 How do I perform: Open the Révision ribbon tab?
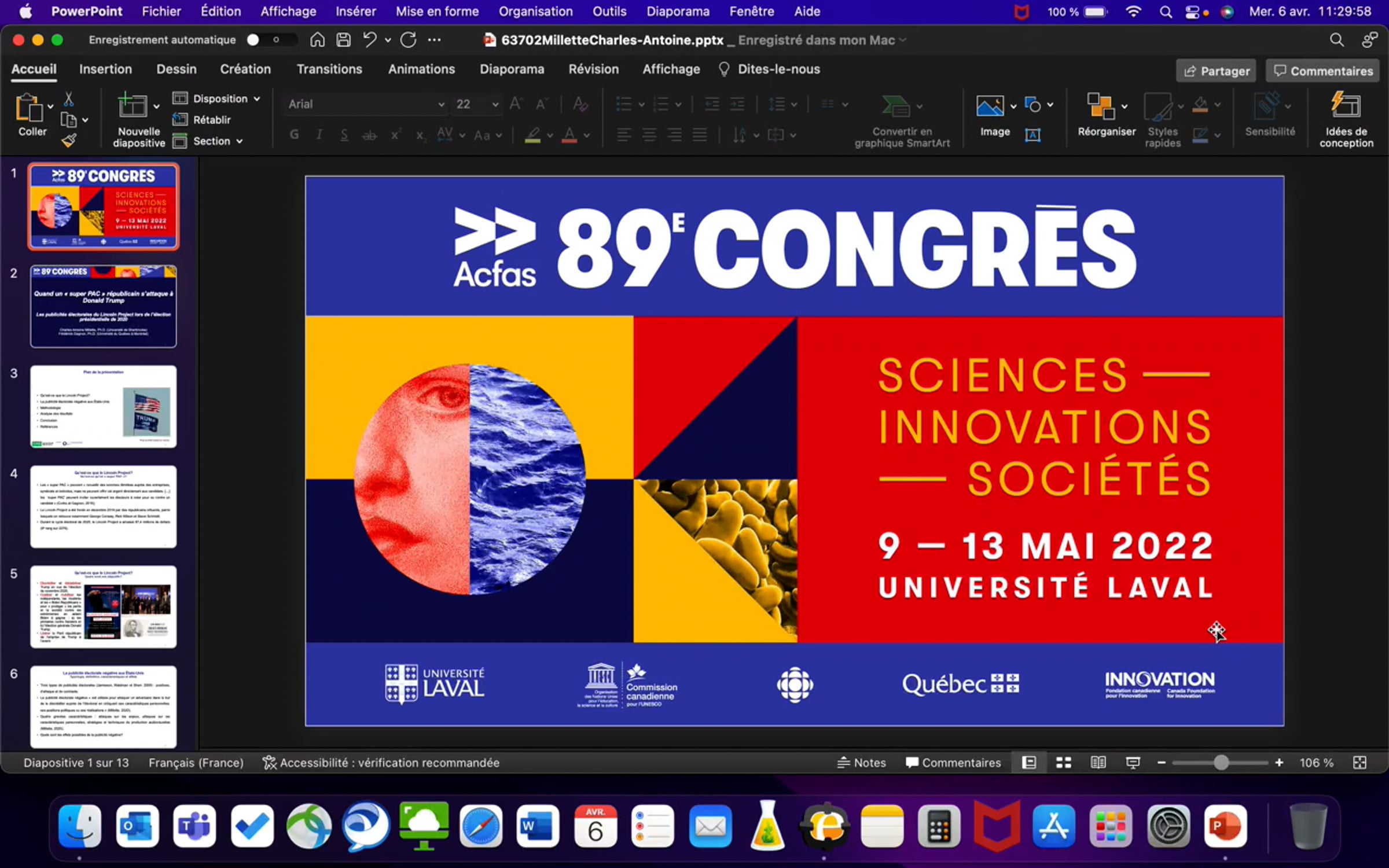[593, 69]
